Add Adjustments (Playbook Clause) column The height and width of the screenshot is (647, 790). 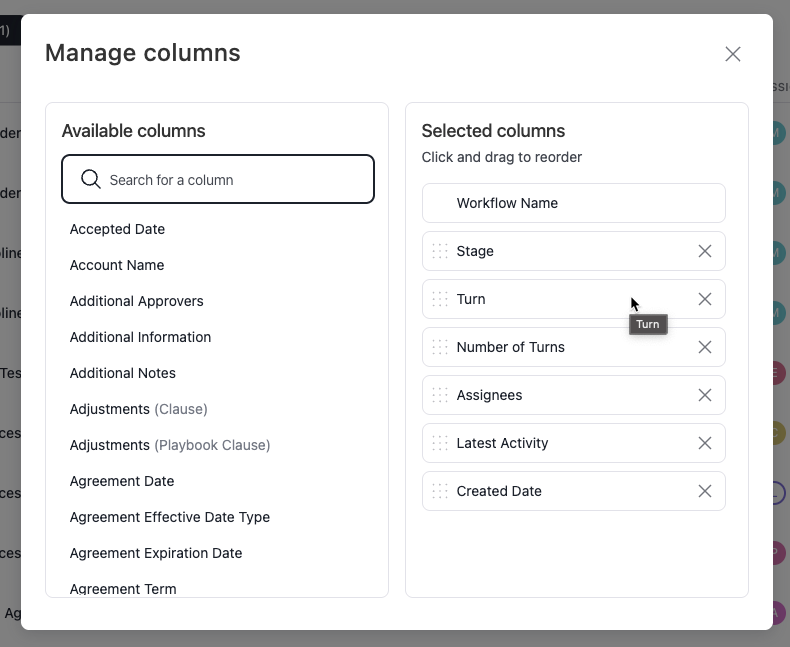(170, 445)
